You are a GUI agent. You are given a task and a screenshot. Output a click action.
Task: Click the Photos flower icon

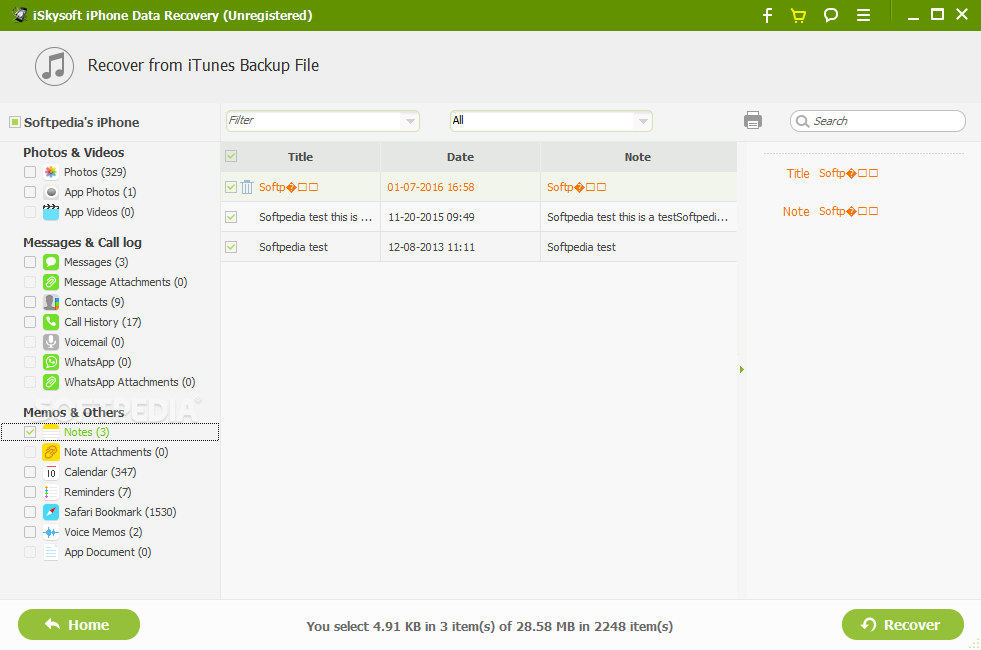(x=51, y=172)
